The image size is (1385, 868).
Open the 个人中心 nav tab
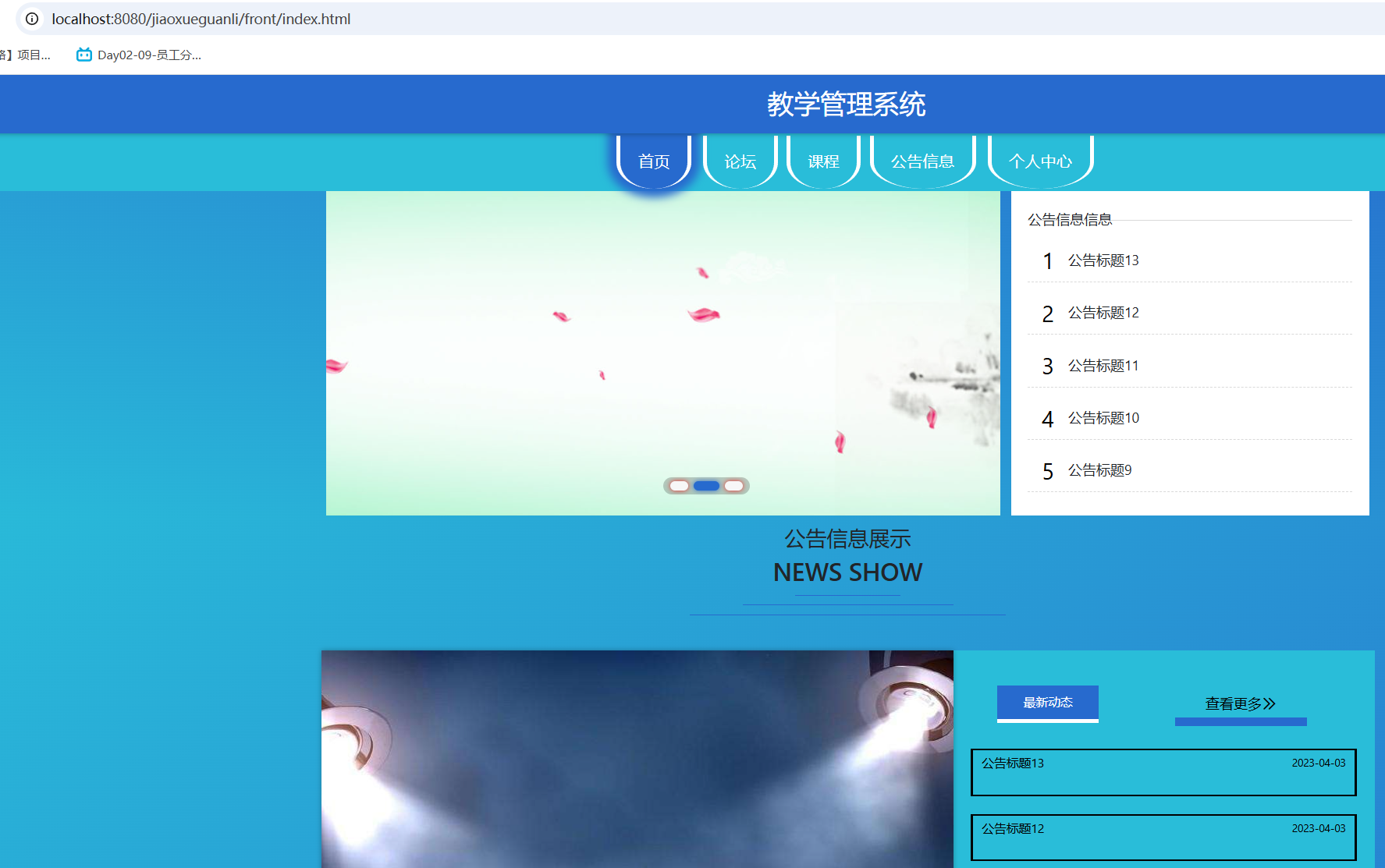1041,161
